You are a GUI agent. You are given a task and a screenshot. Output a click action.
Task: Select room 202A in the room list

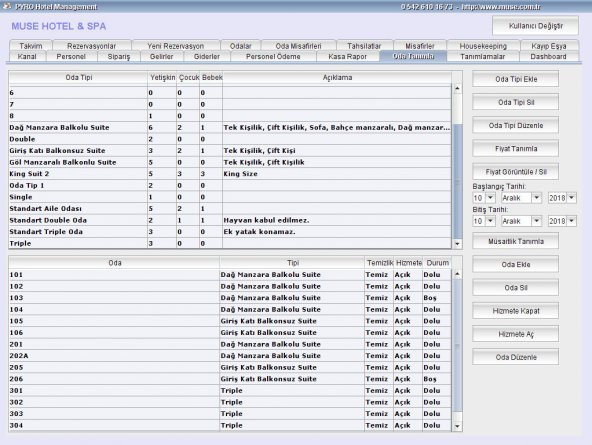(x=230, y=356)
